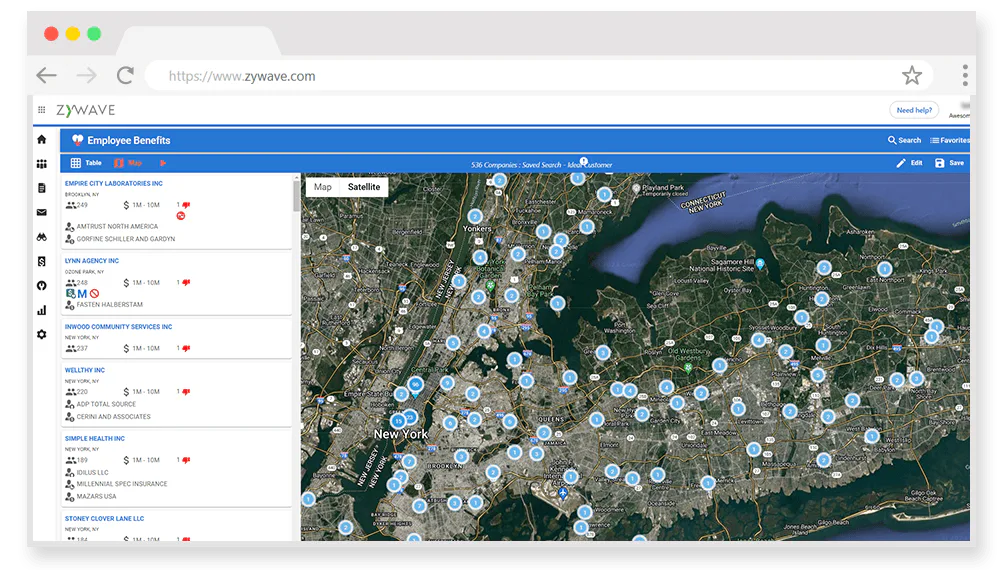Click the blue M icon for Lynn Agency

pos(82,294)
